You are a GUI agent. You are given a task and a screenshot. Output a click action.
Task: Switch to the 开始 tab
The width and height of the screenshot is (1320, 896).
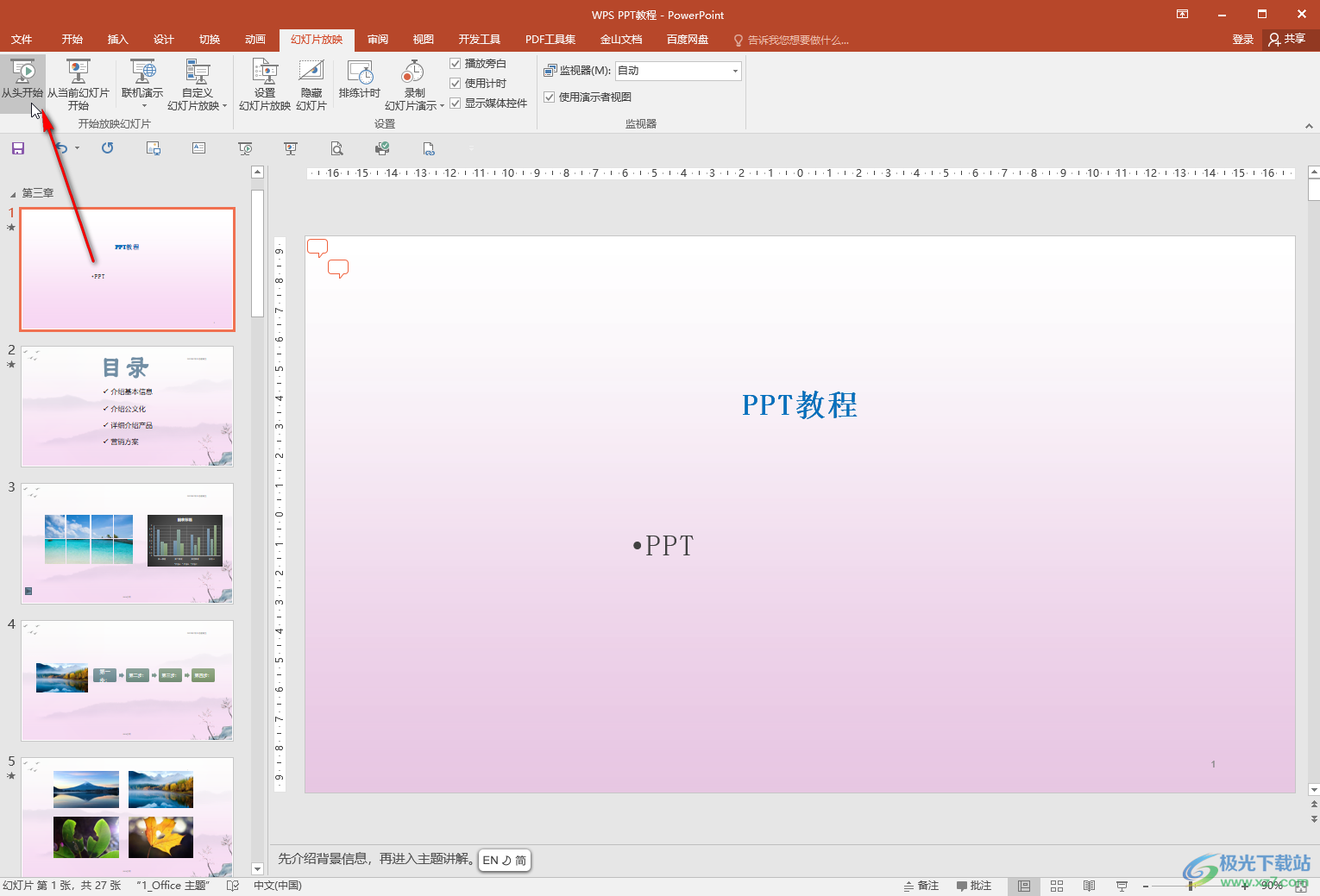72,40
